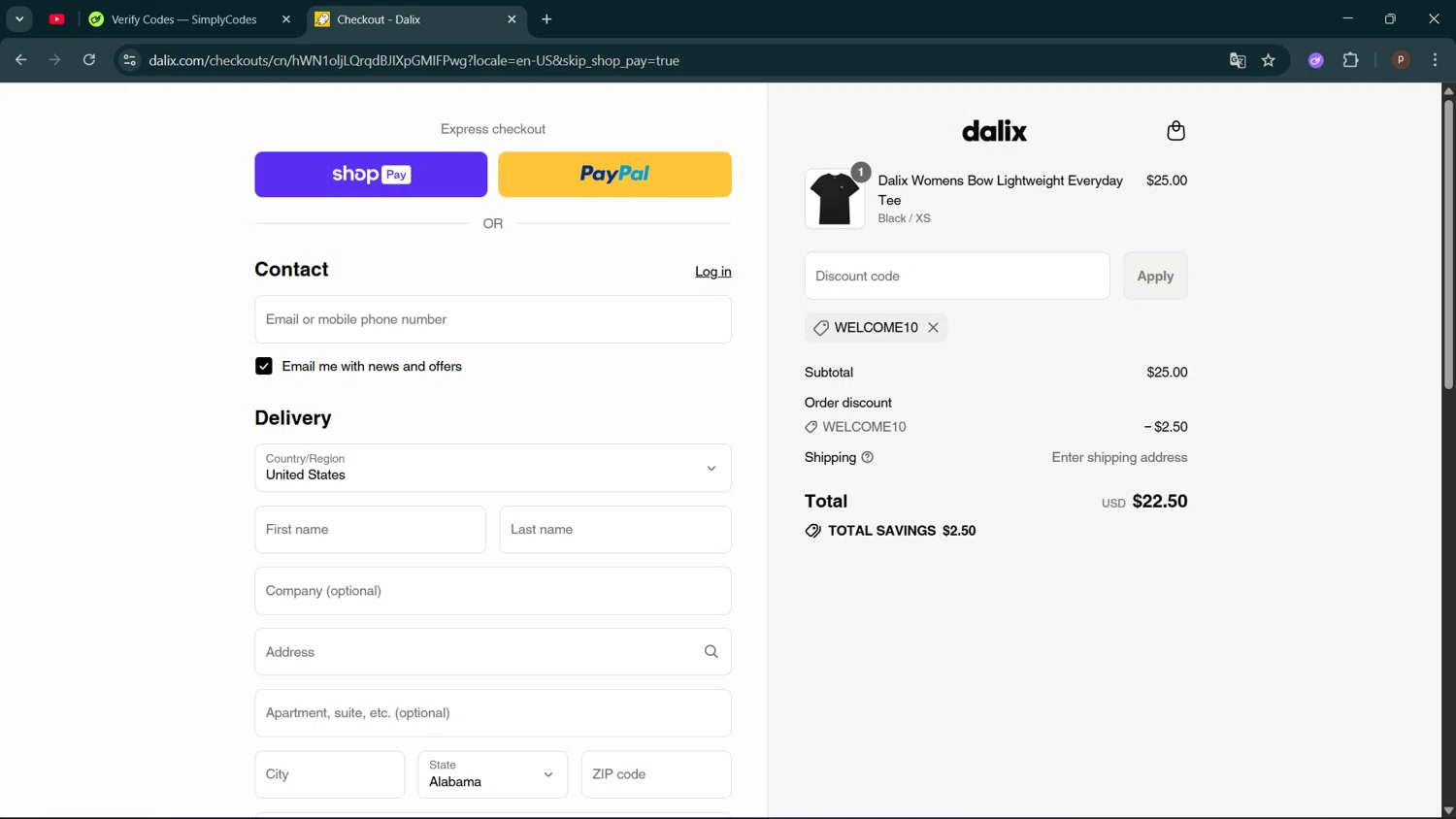This screenshot has height=819, width=1456.
Task: Open the tab search dropdown arrow
Action: (x=19, y=19)
